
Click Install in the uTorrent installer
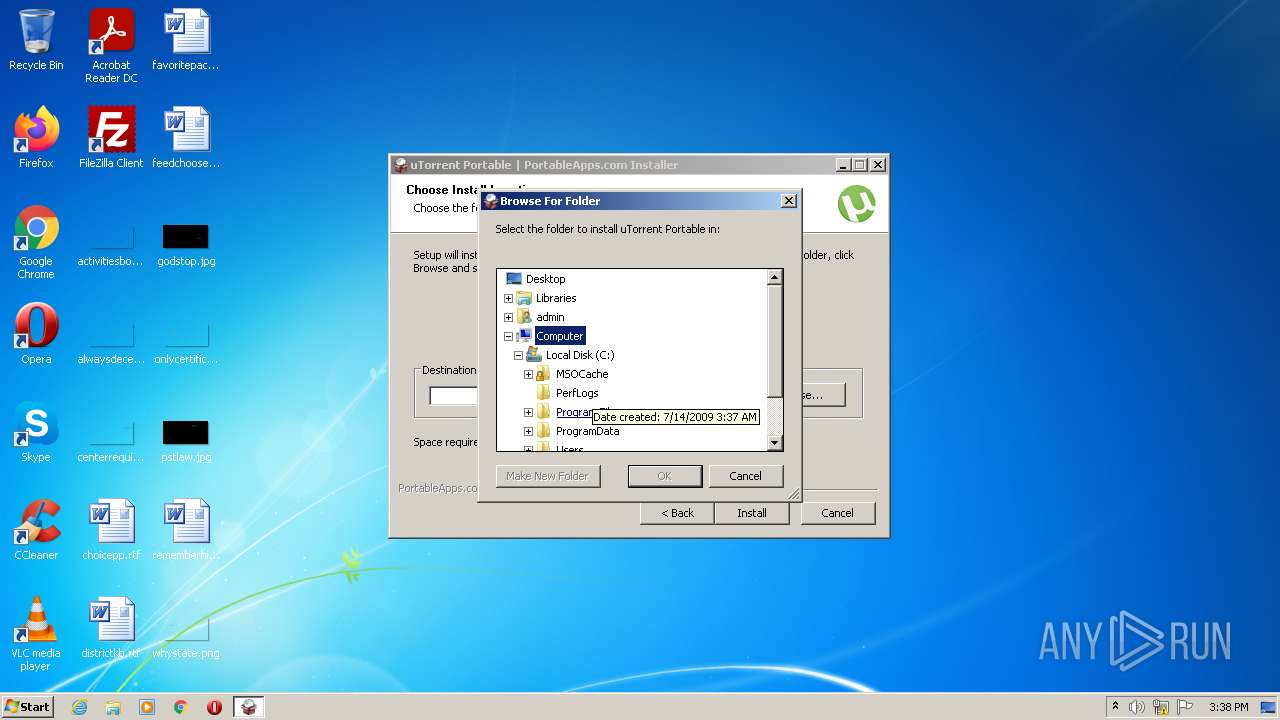tap(752, 513)
